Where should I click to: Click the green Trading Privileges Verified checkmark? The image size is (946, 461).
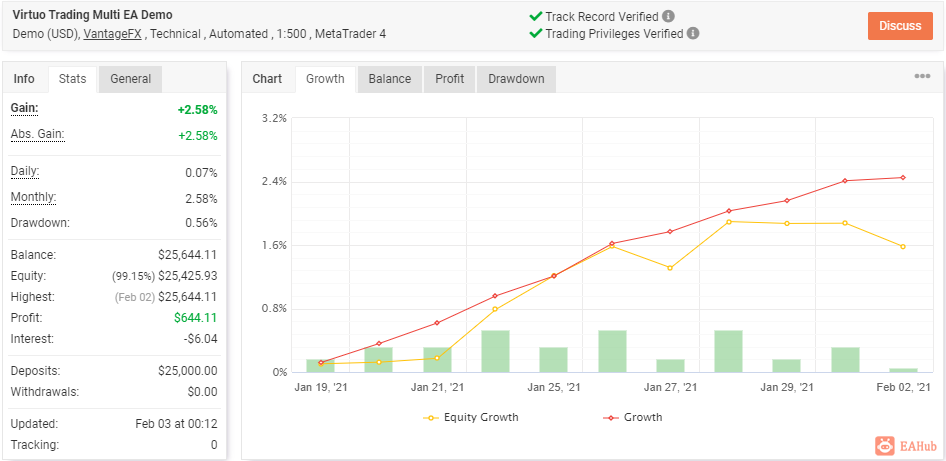535,33
